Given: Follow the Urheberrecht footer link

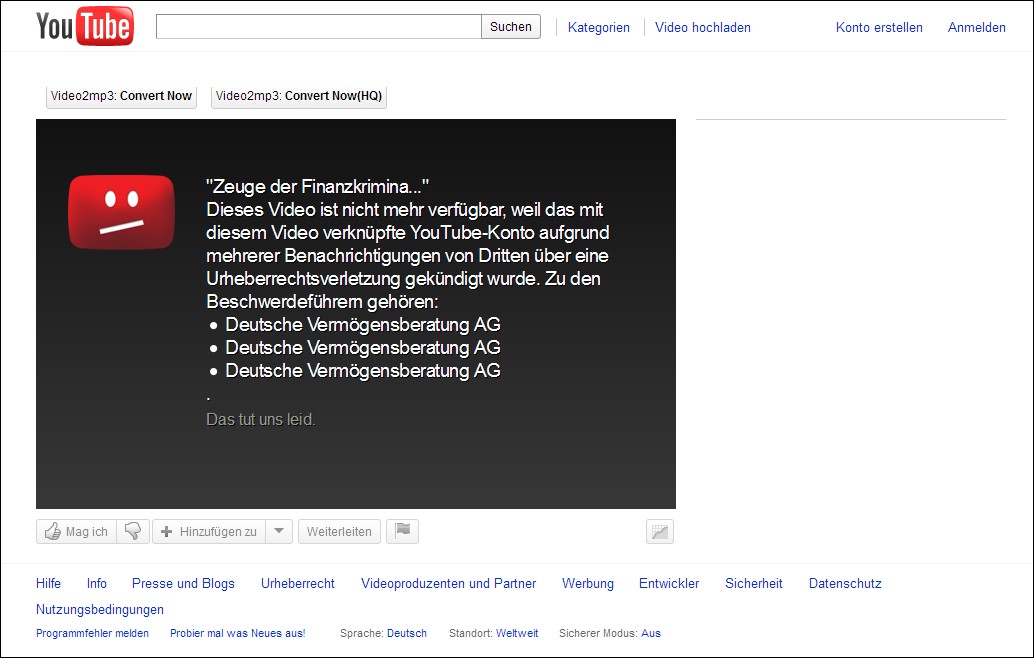Looking at the screenshot, I should pos(297,583).
